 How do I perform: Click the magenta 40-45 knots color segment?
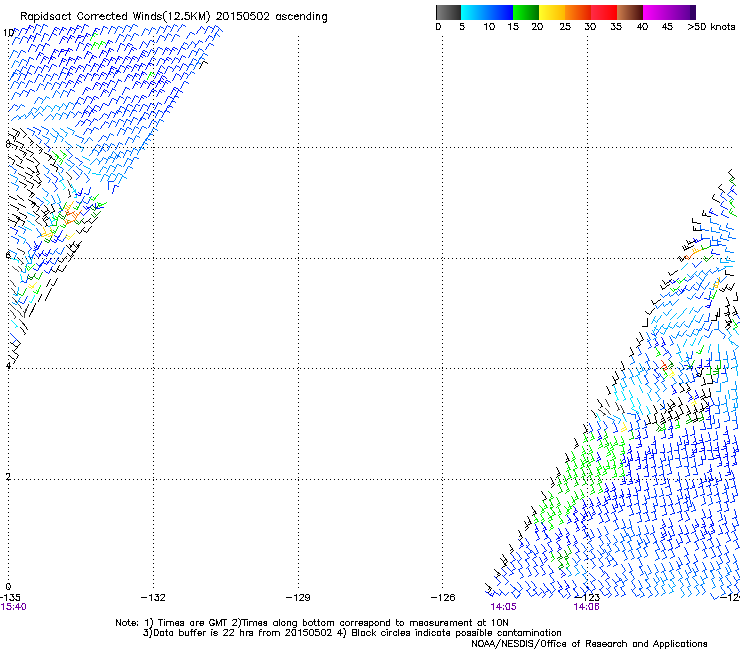tap(656, 12)
